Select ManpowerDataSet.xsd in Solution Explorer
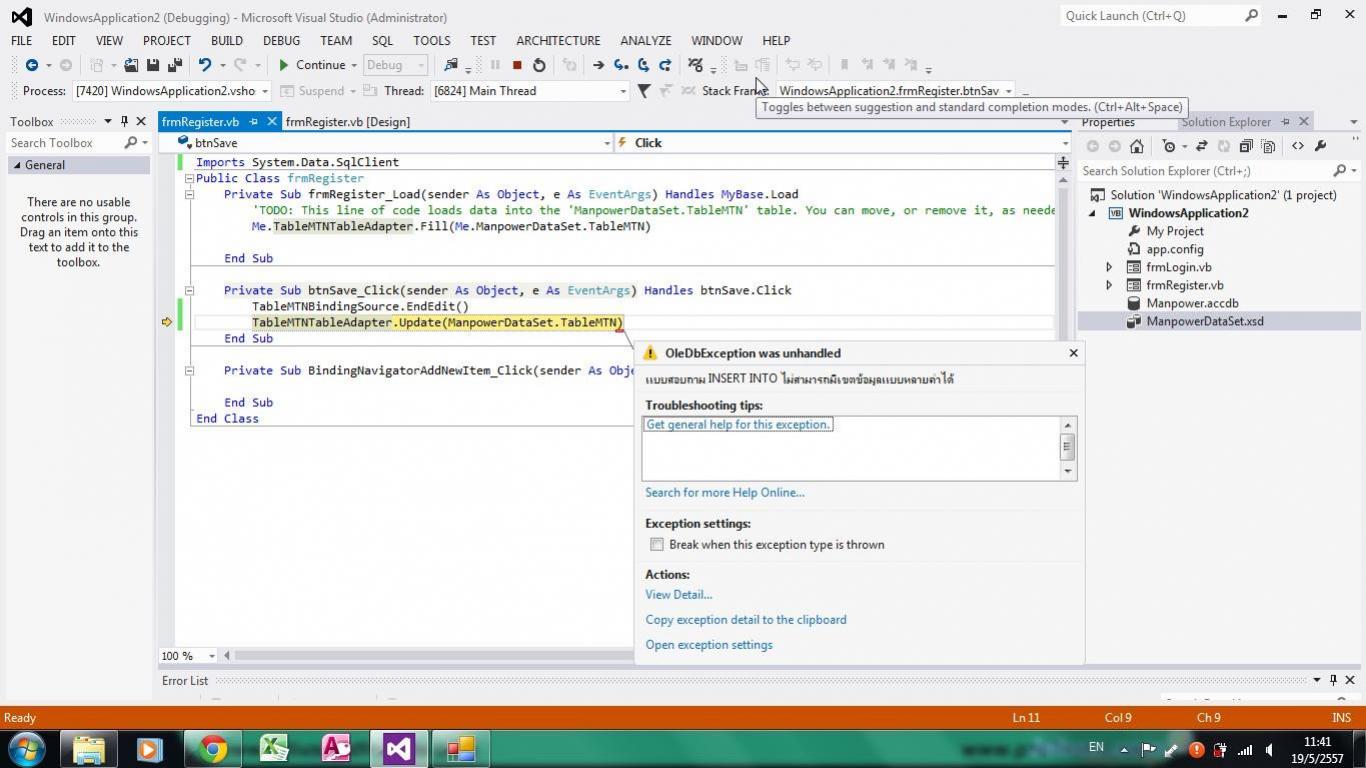The image size is (1366, 768). tap(1204, 321)
